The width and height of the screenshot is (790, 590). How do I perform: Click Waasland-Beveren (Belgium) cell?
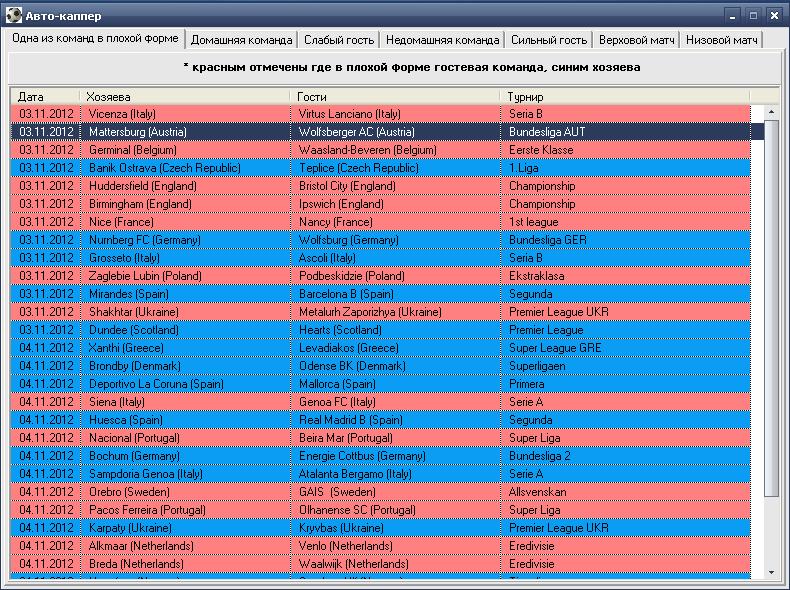tap(396, 150)
